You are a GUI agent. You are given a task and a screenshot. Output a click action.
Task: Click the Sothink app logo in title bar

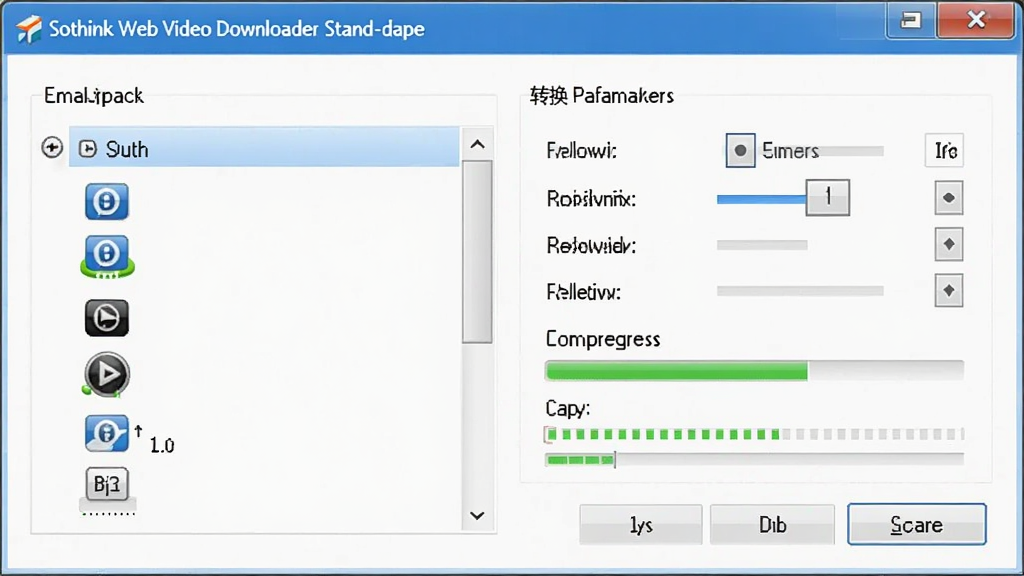click(29, 29)
